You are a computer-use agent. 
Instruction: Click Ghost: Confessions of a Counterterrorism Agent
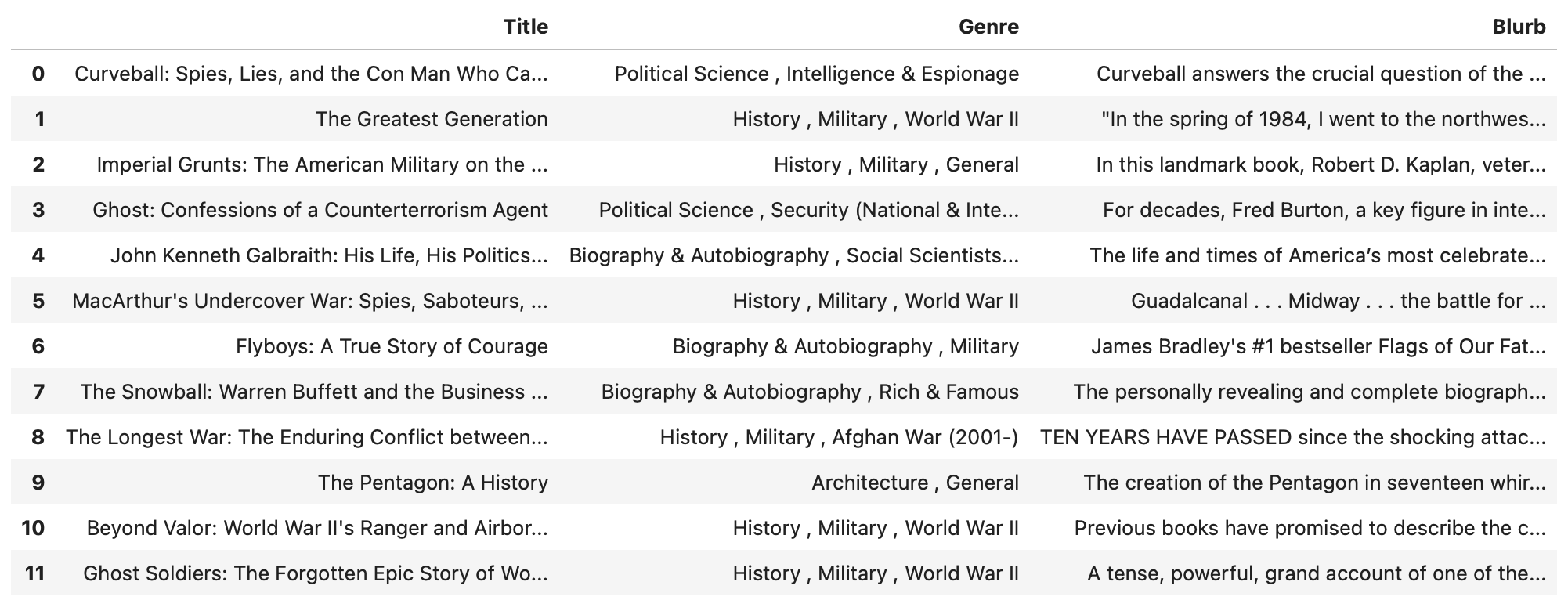pos(320,210)
